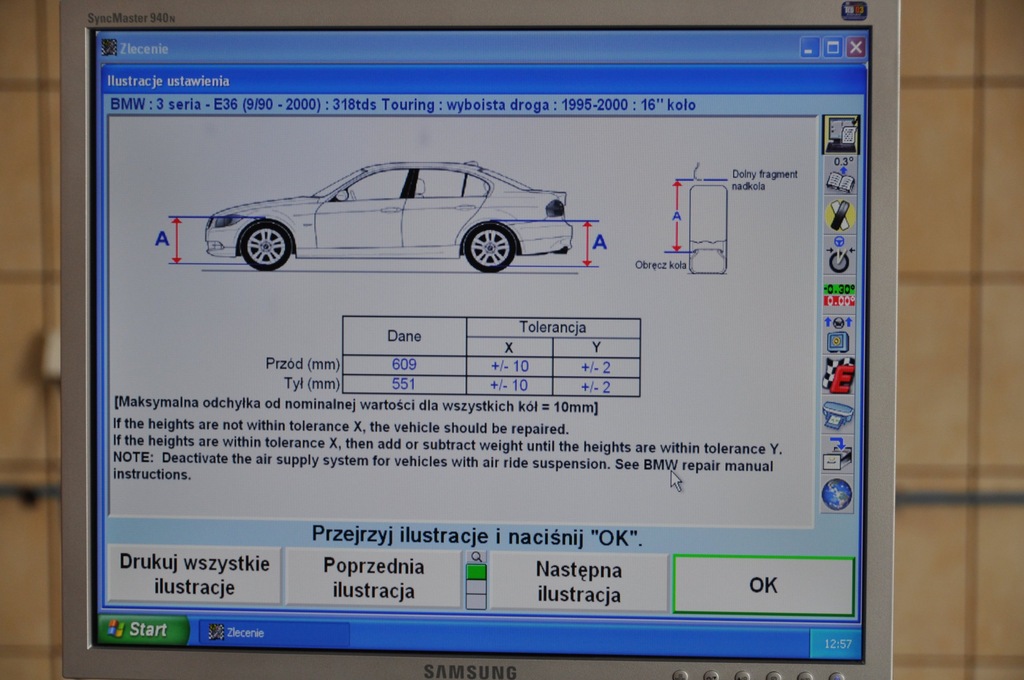The width and height of the screenshot is (1024, 680).
Task: Click the Y tolerance column header
Action: (596, 348)
